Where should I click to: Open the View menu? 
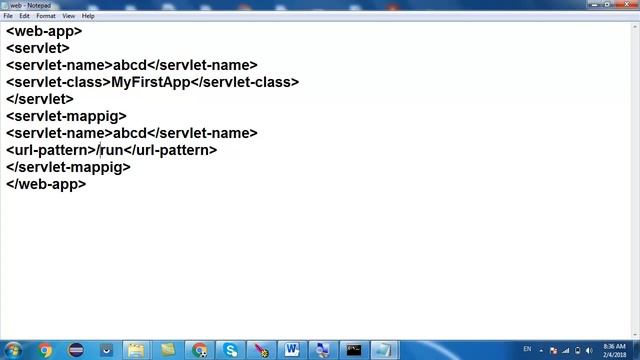[x=69, y=16]
